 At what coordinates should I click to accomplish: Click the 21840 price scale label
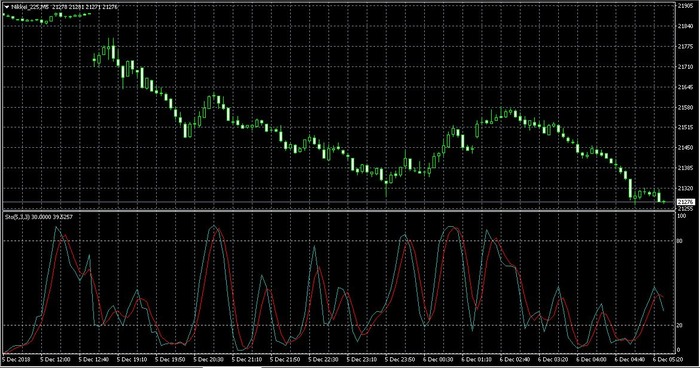pos(685,26)
